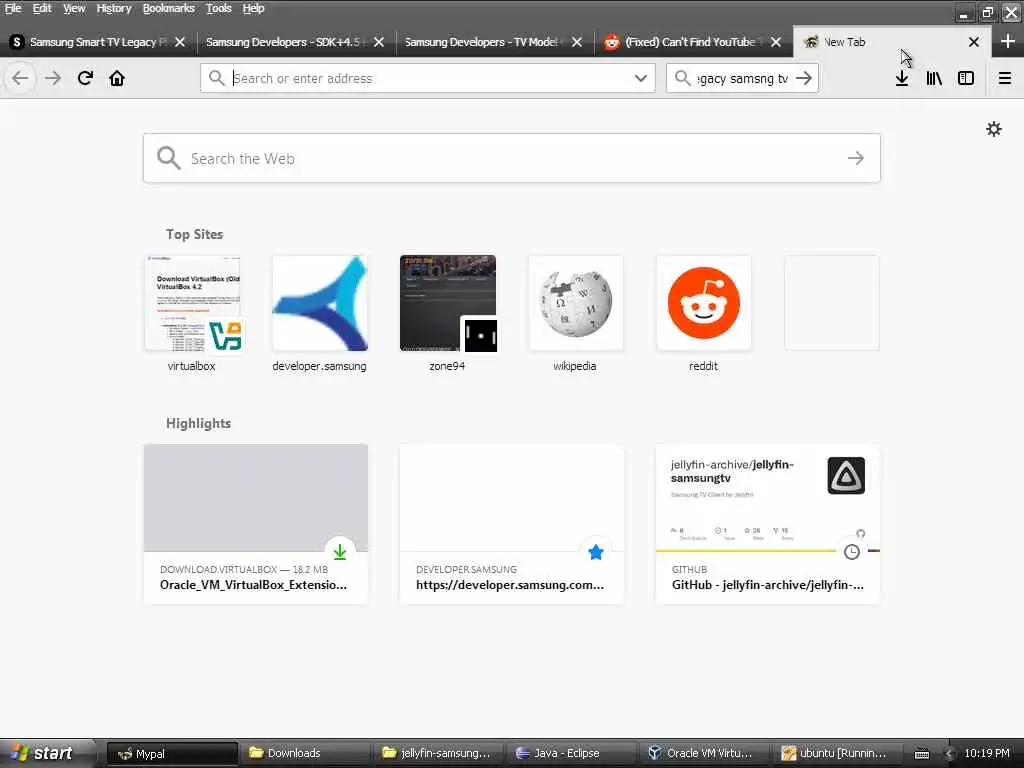Close the Samsung Developers SDK tab
Image resolution: width=1024 pixels, height=768 pixels.
pos(379,42)
